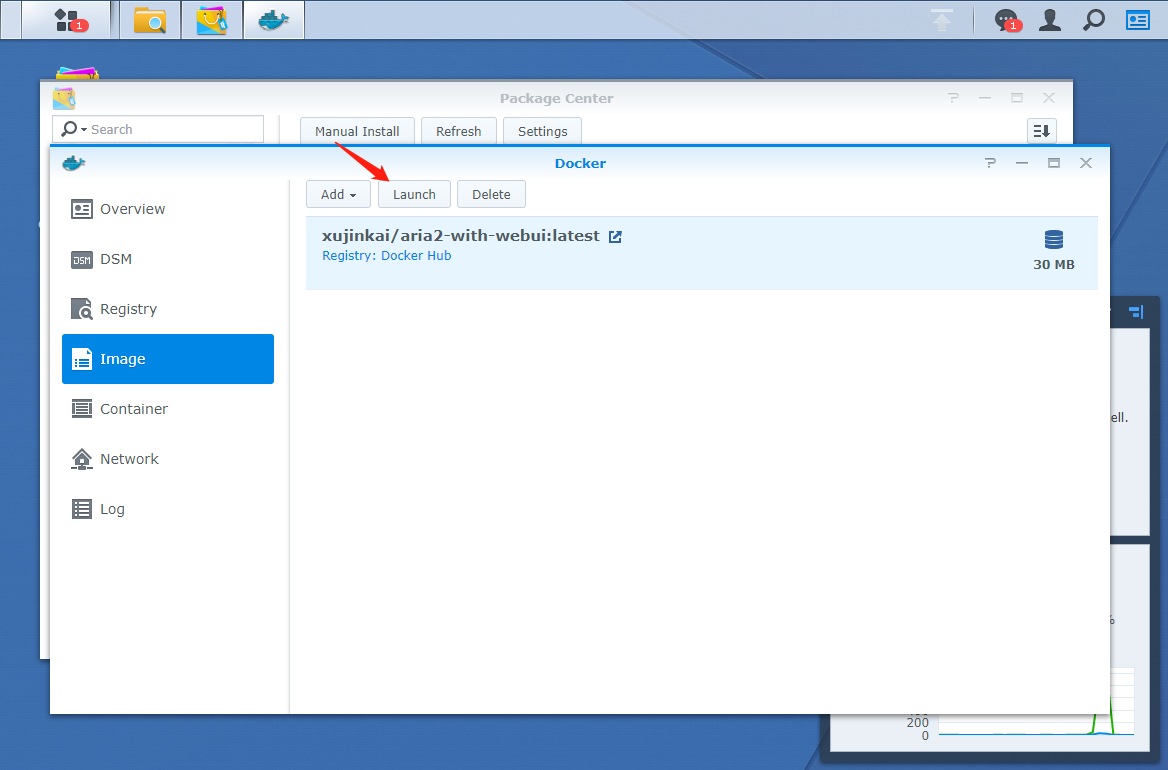Click the Registry: Docker Hub label
Image resolution: width=1168 pixels, height=770 pixels.
click(387, 255)
